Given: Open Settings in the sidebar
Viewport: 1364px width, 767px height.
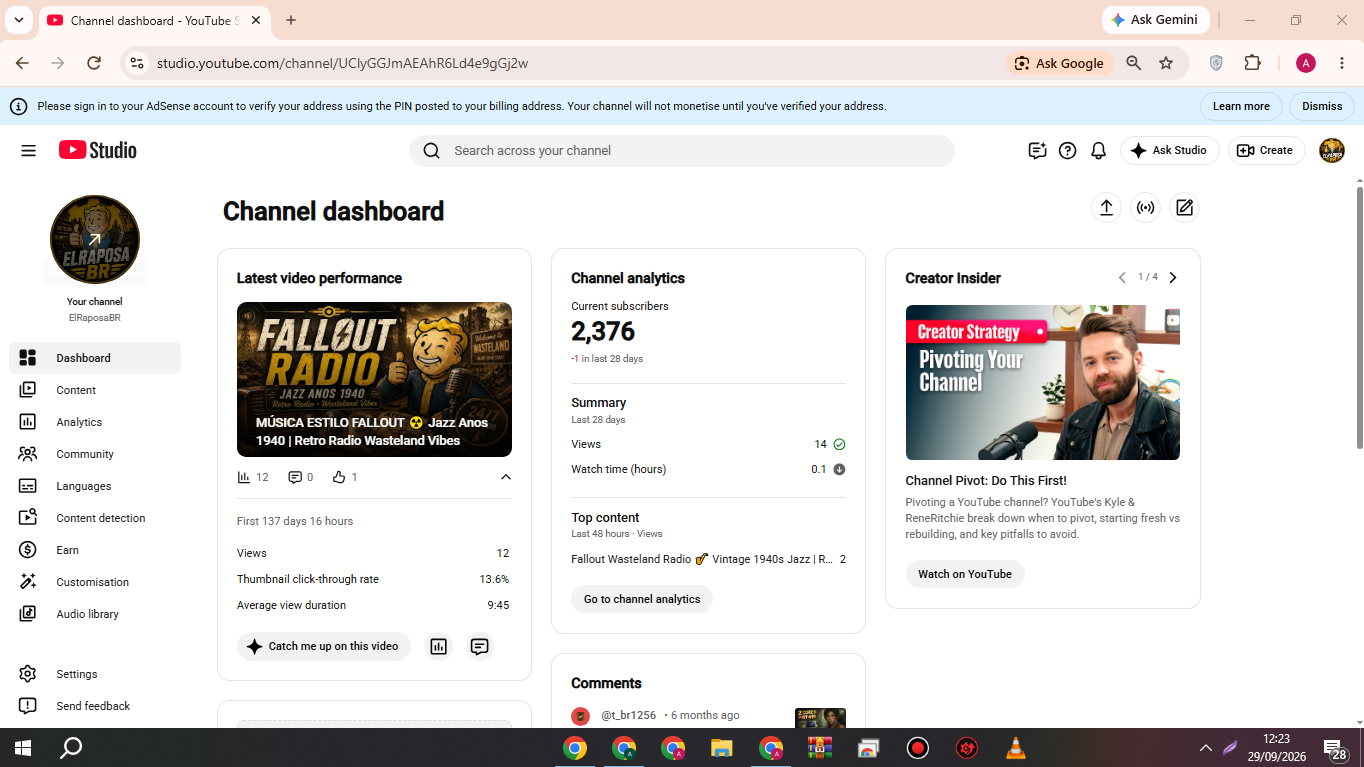Looking at the screenshot, I should (x=95, y=674).
